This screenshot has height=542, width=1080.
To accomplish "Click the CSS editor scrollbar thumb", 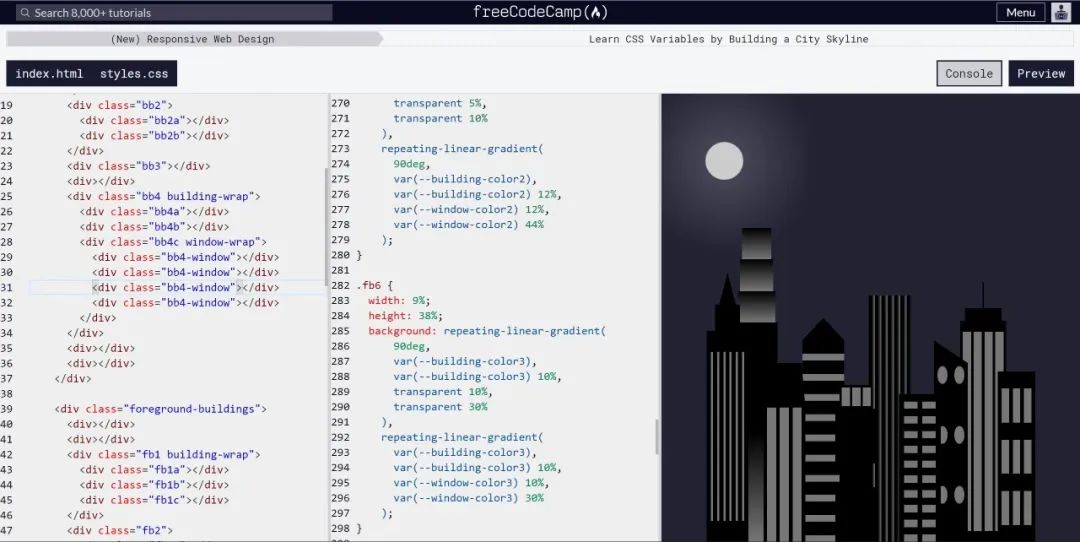I will click(656, 437).
